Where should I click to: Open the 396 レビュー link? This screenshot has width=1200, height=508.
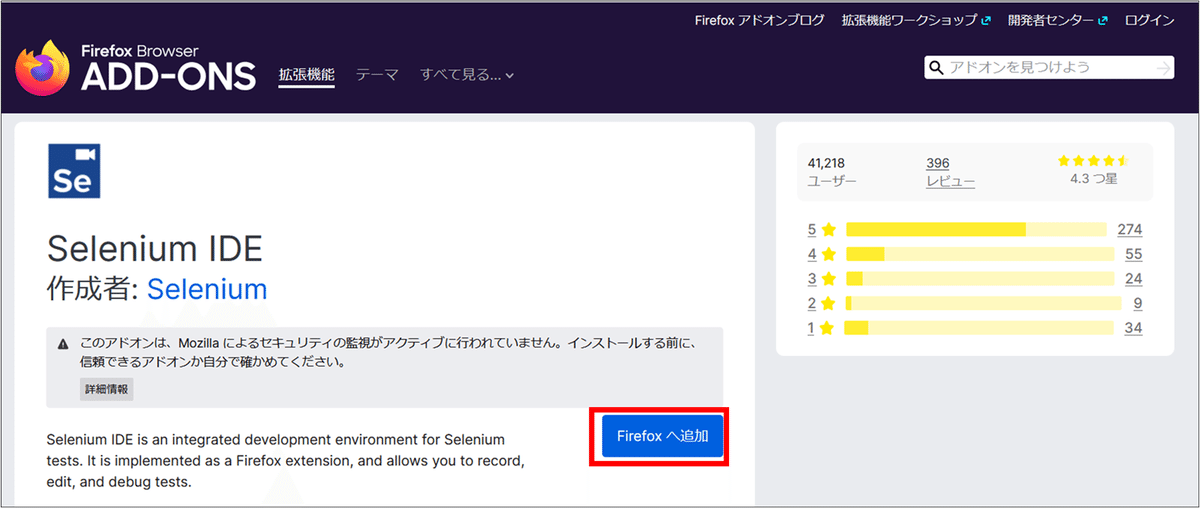click(950, 172)
